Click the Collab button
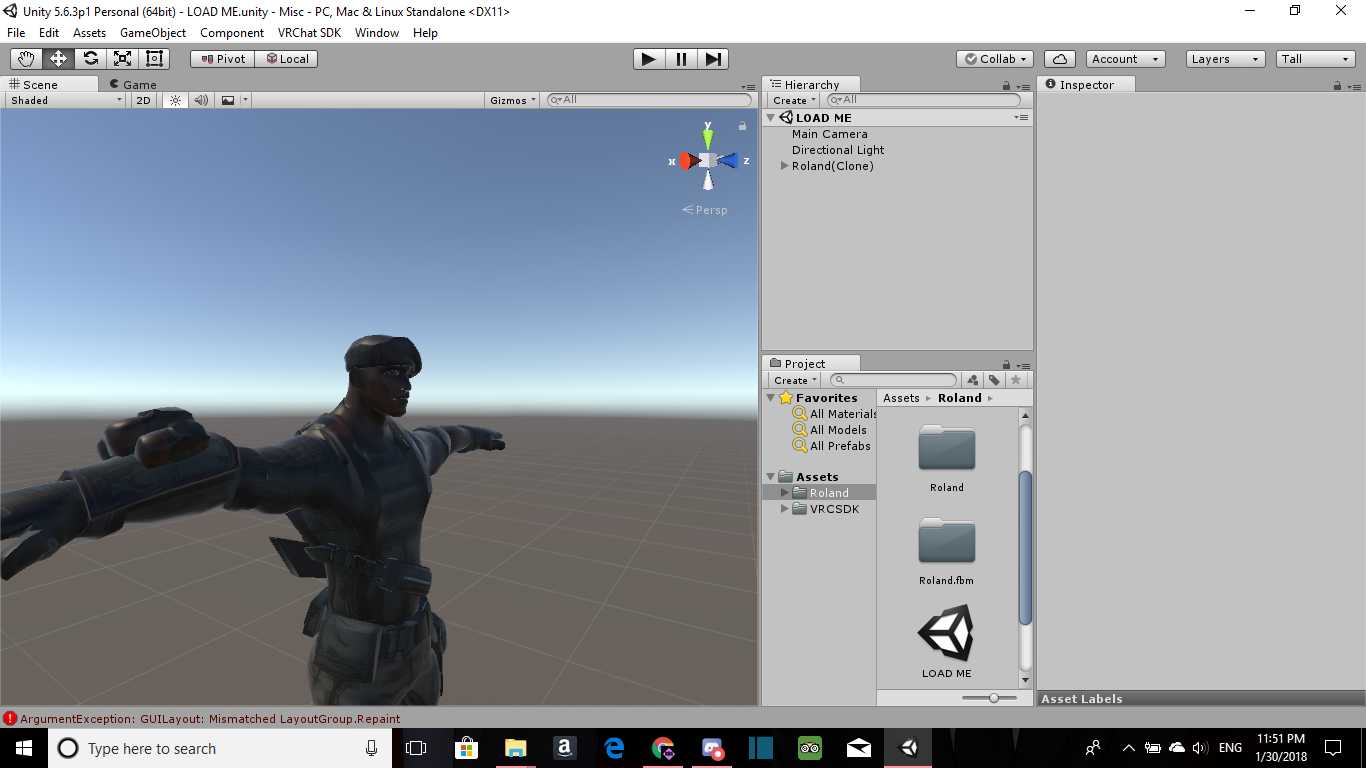The height and width of the screenshot is (768, 1366). tap(995, 59)
